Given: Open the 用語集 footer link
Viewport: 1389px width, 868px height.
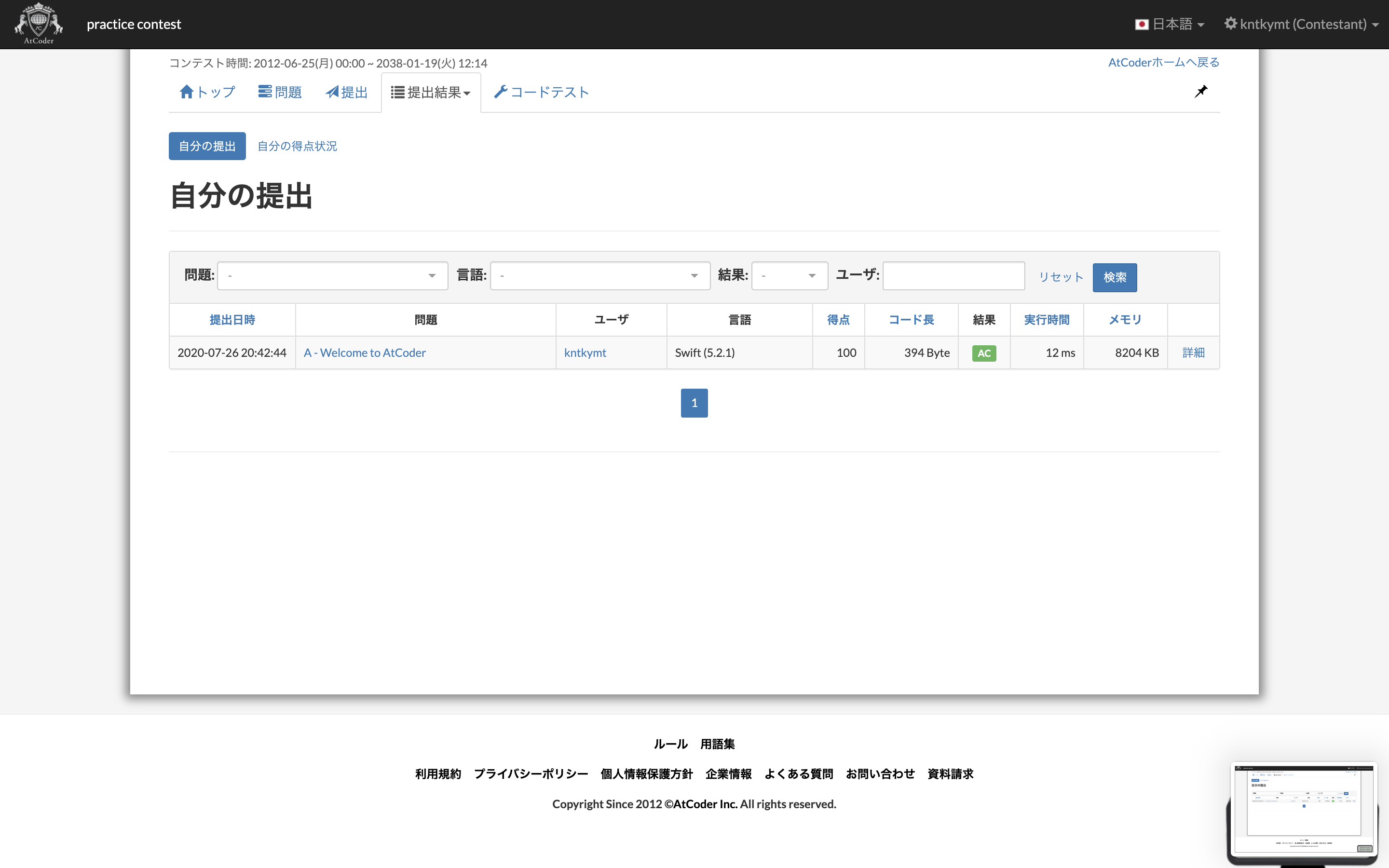Looking at the screenshot, I should tap(718, 745).
